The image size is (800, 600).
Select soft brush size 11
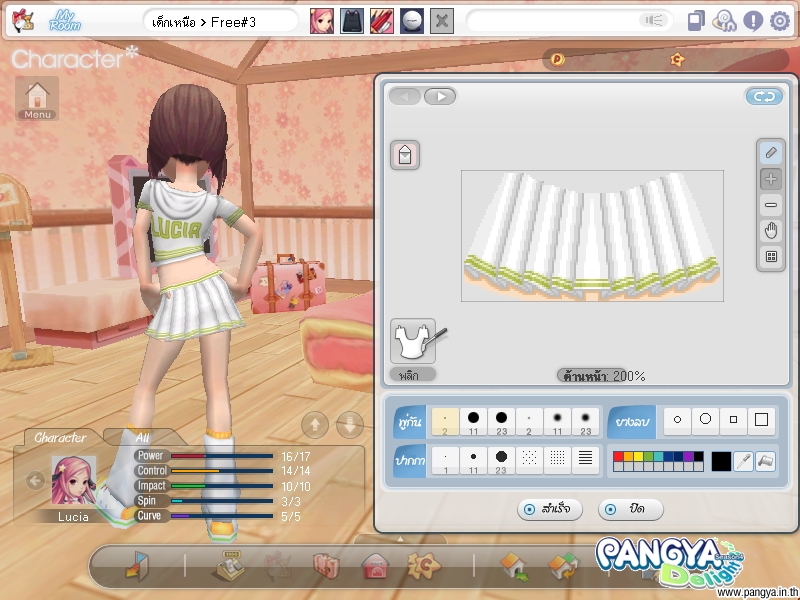(557, 422)
